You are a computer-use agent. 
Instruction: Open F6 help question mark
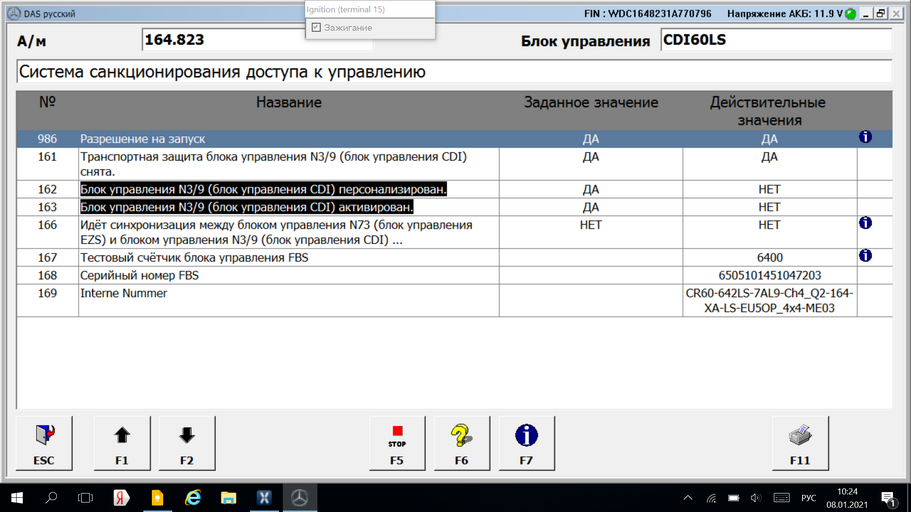tap(462, 443)
